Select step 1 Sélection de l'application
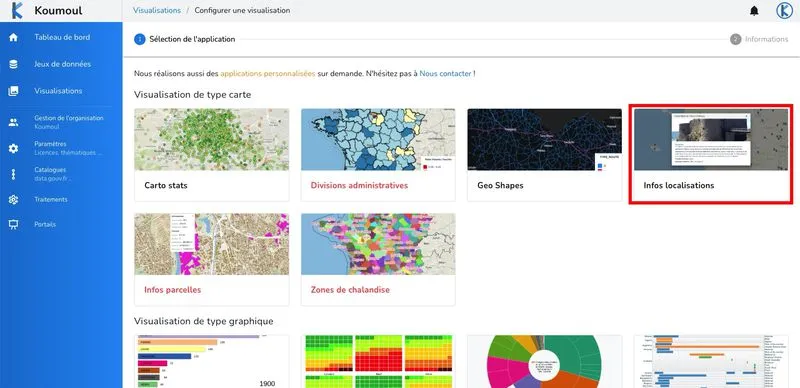 pos(185,39)
